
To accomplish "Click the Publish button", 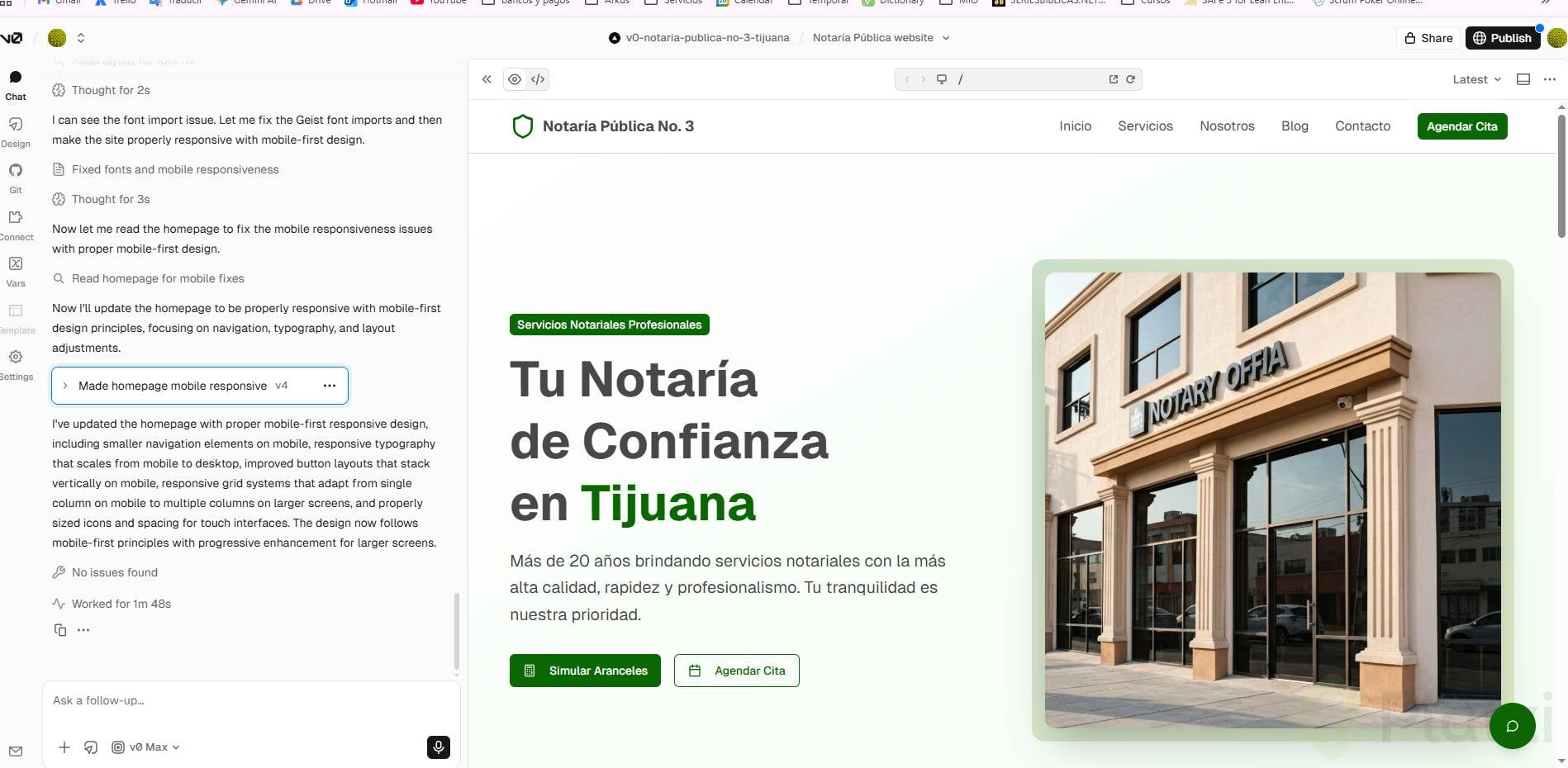I will [1503, 38].
